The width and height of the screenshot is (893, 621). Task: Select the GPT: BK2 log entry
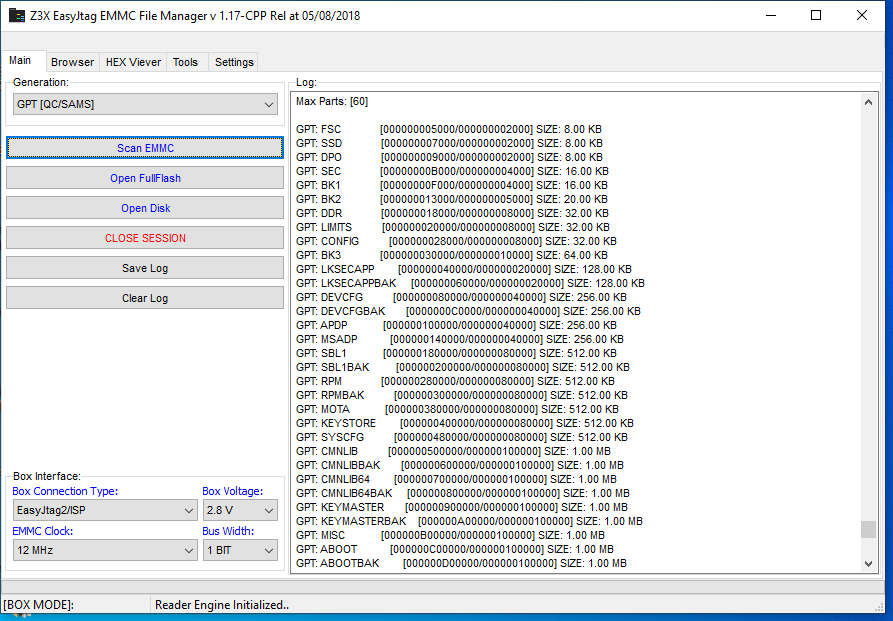pyautogui.click(x=452, y=199)
